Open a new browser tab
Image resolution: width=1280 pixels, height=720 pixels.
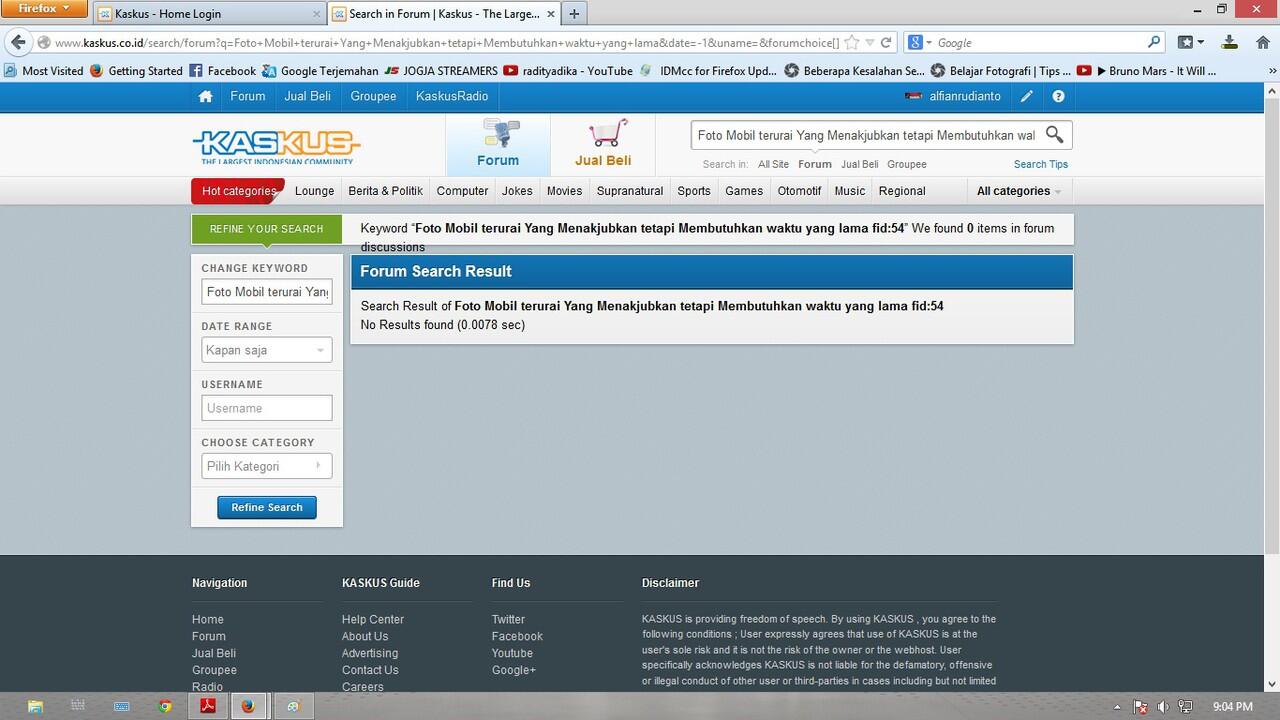pos(574,14)
